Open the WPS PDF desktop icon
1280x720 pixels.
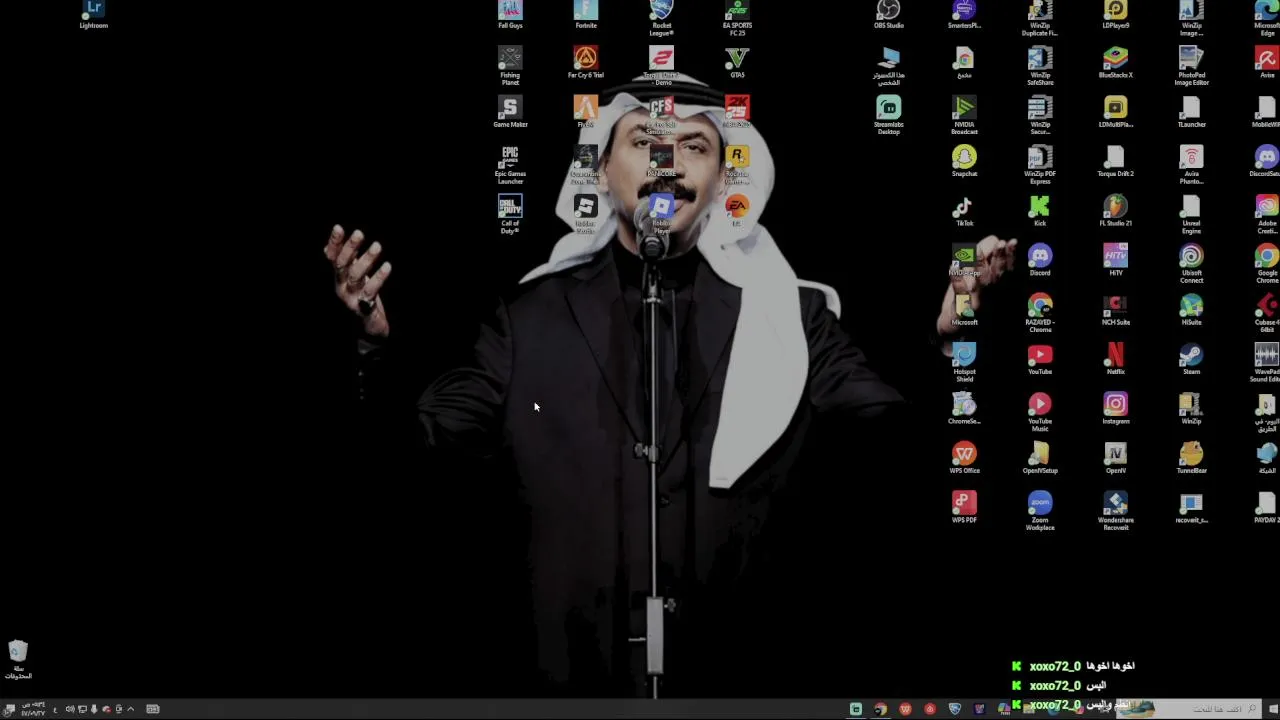tap(964, 507)
